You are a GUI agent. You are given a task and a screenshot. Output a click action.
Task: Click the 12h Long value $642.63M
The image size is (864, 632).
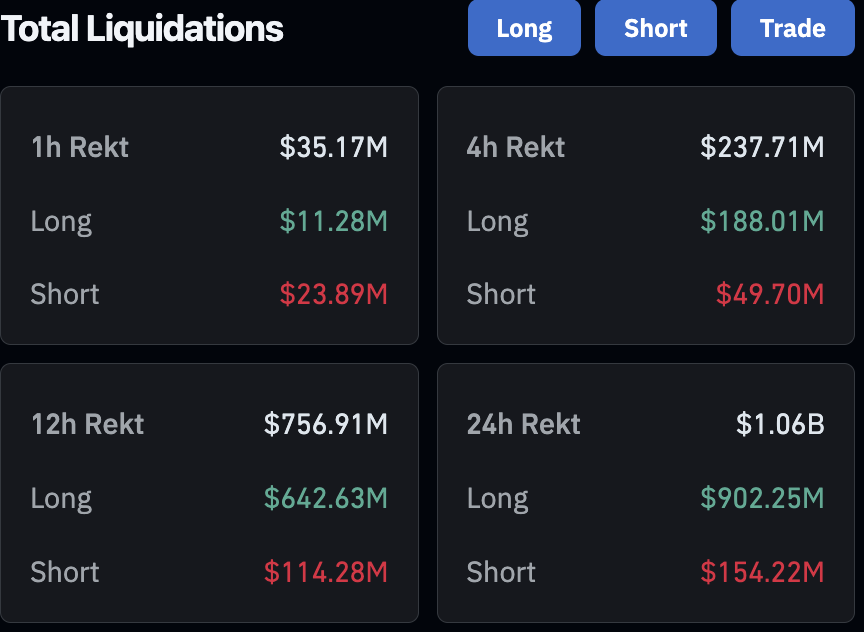tap(326, 498)
